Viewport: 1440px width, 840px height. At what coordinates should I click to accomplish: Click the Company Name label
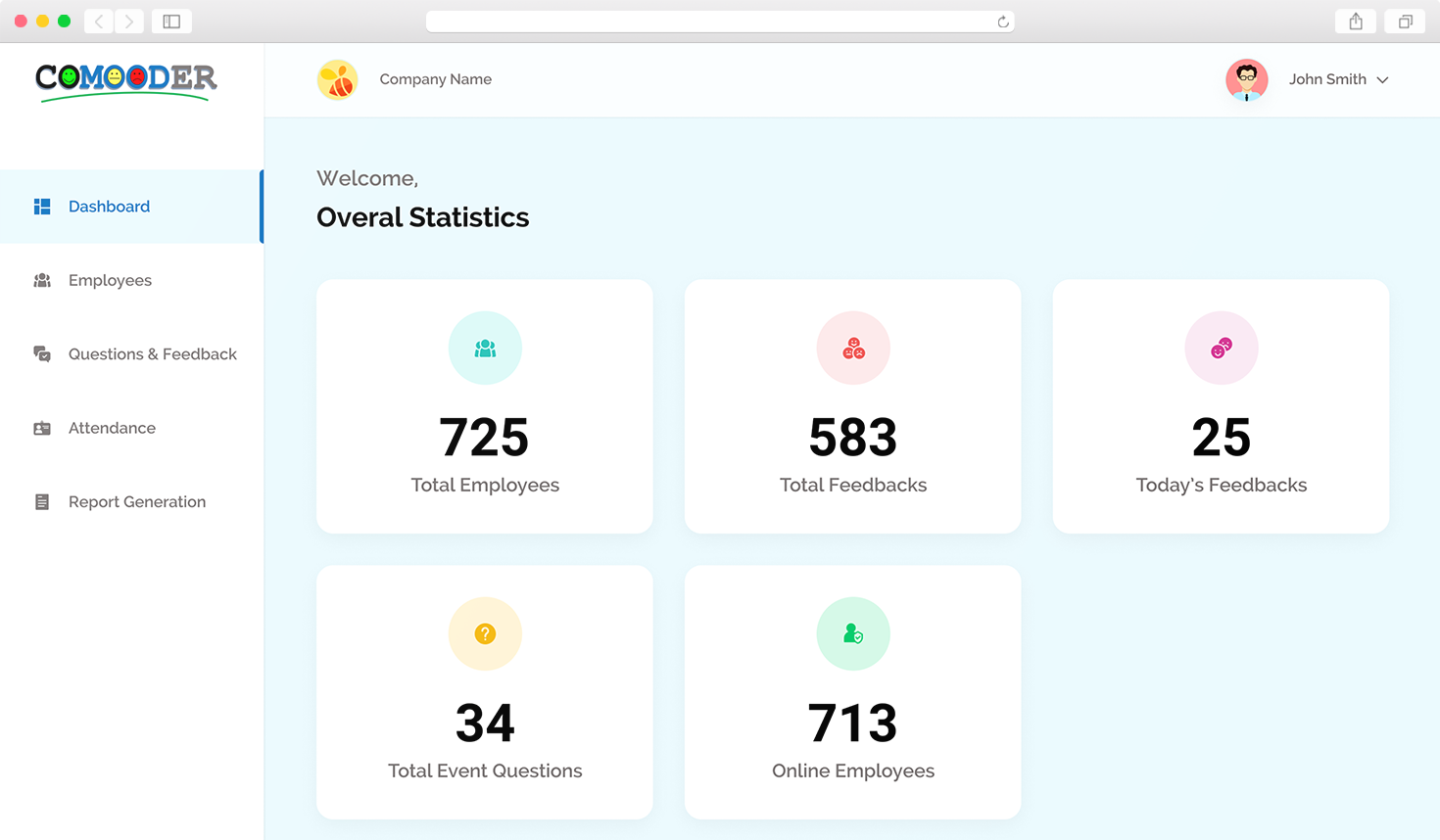[435, 79]
